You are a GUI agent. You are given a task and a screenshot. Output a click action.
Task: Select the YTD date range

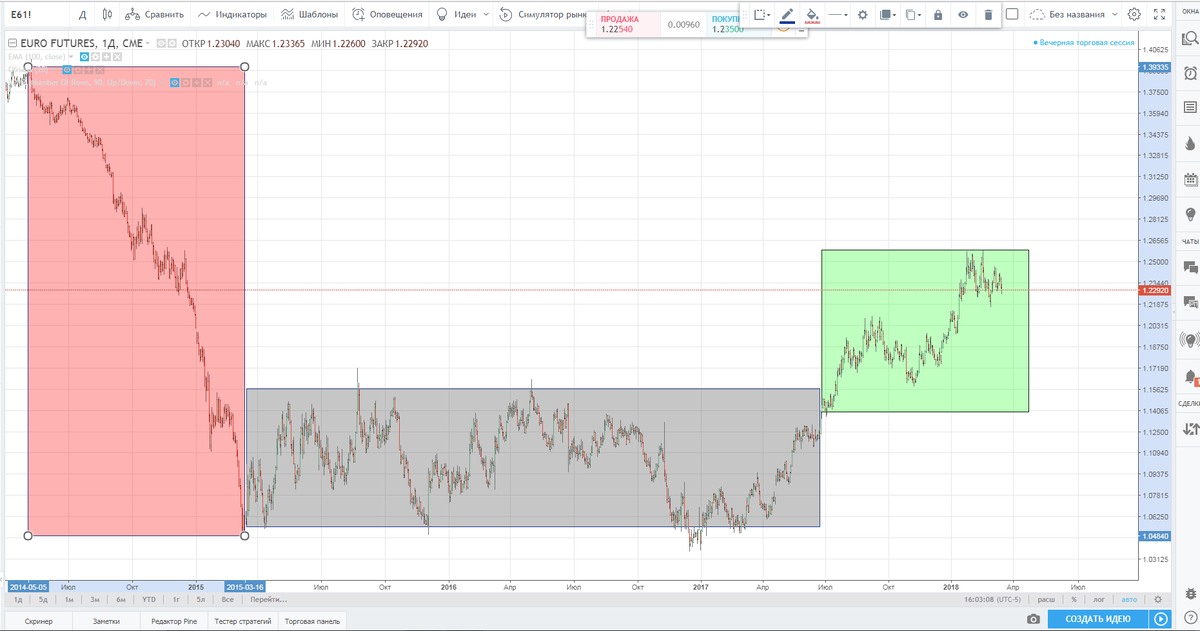point(148,600)
